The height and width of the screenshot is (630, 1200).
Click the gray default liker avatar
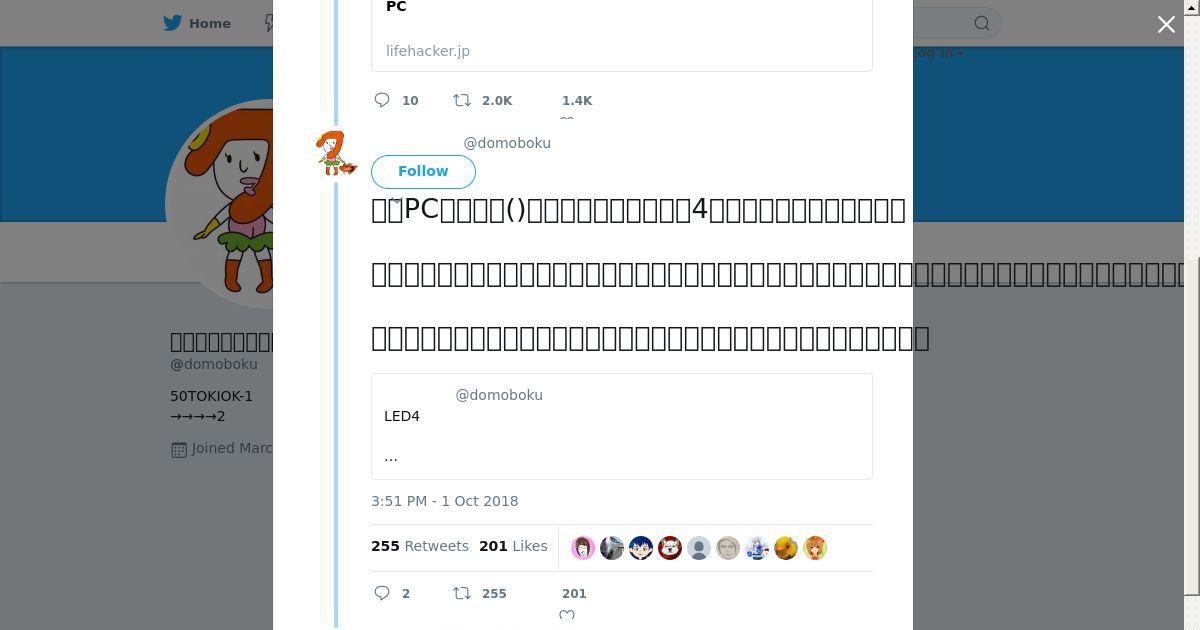(699, 548)
